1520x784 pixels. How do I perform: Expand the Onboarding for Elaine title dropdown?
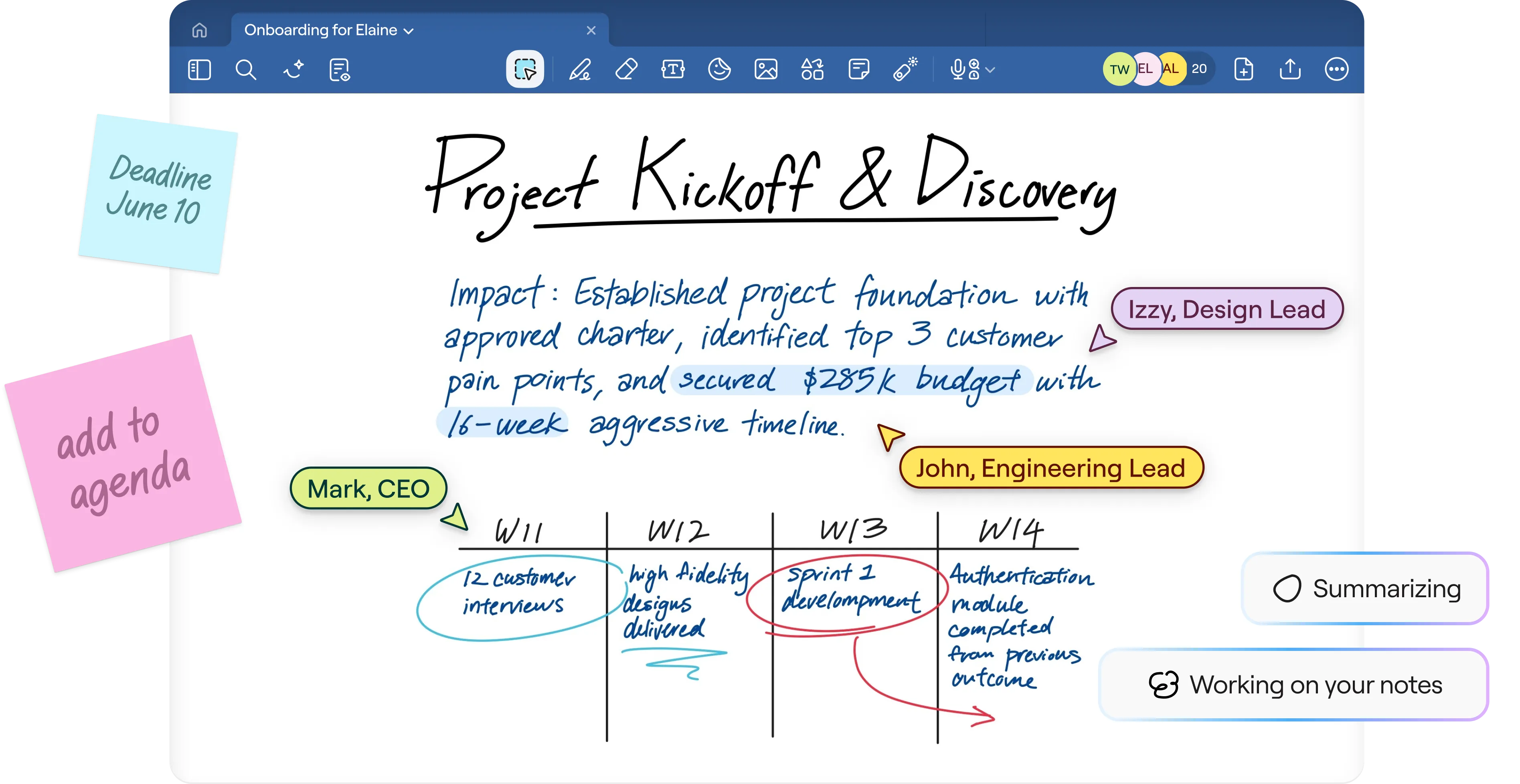coord(408,31)
